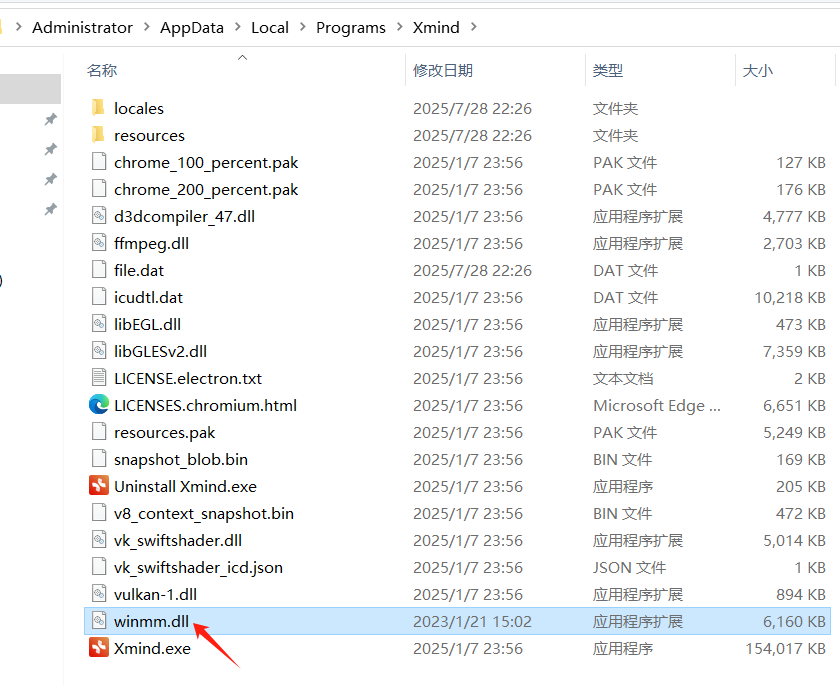Sort by the 类型 column header
Screen dimensions: 840x686
pos(608,70)
